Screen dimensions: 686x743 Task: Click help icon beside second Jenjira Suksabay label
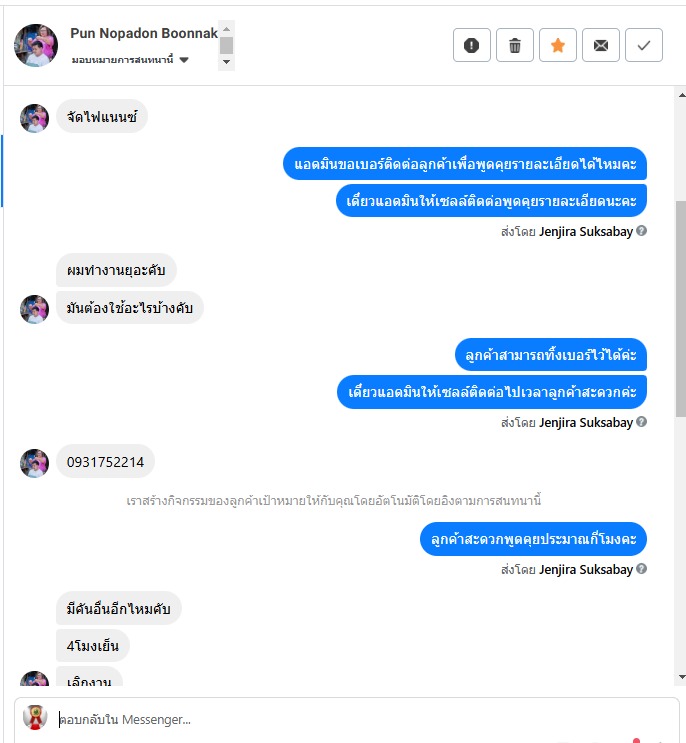click(641, 422)
